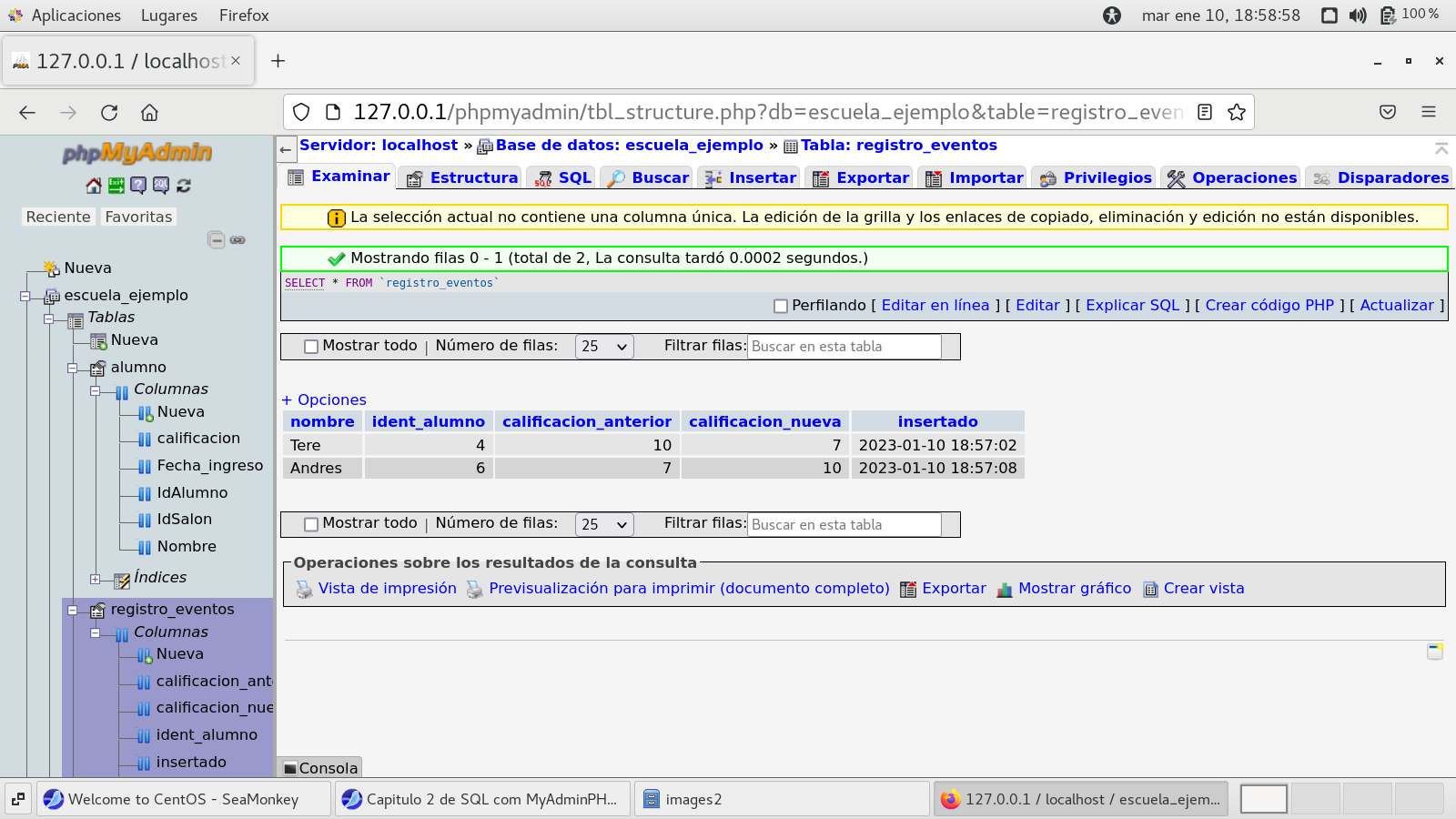Click the Editar en línea link

pyautogui.click(x=935, y=306)
